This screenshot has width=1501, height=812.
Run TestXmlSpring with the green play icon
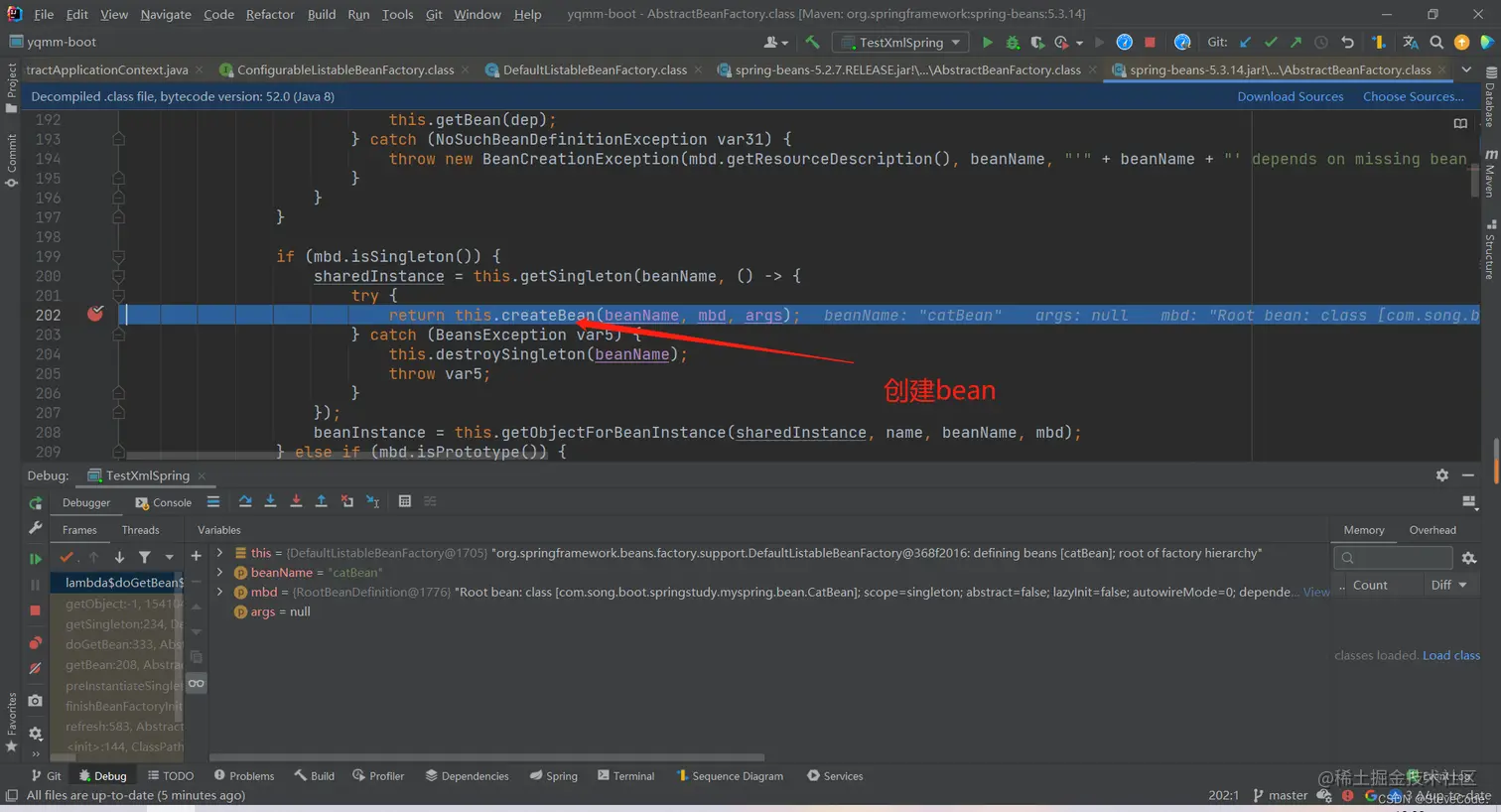point(987,43)
